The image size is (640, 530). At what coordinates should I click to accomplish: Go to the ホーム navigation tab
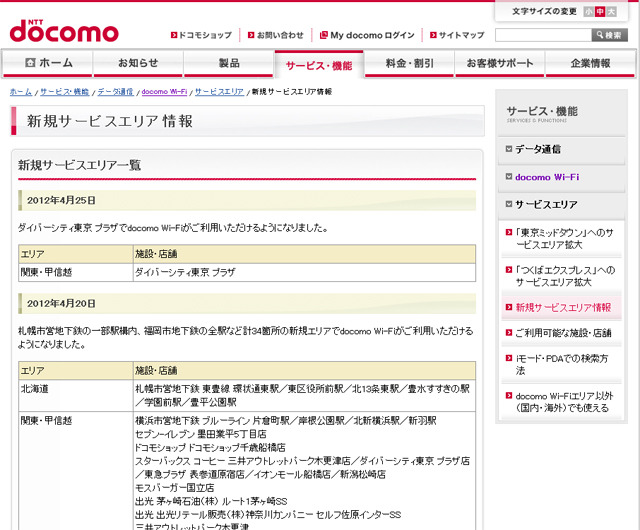[47, 63]
